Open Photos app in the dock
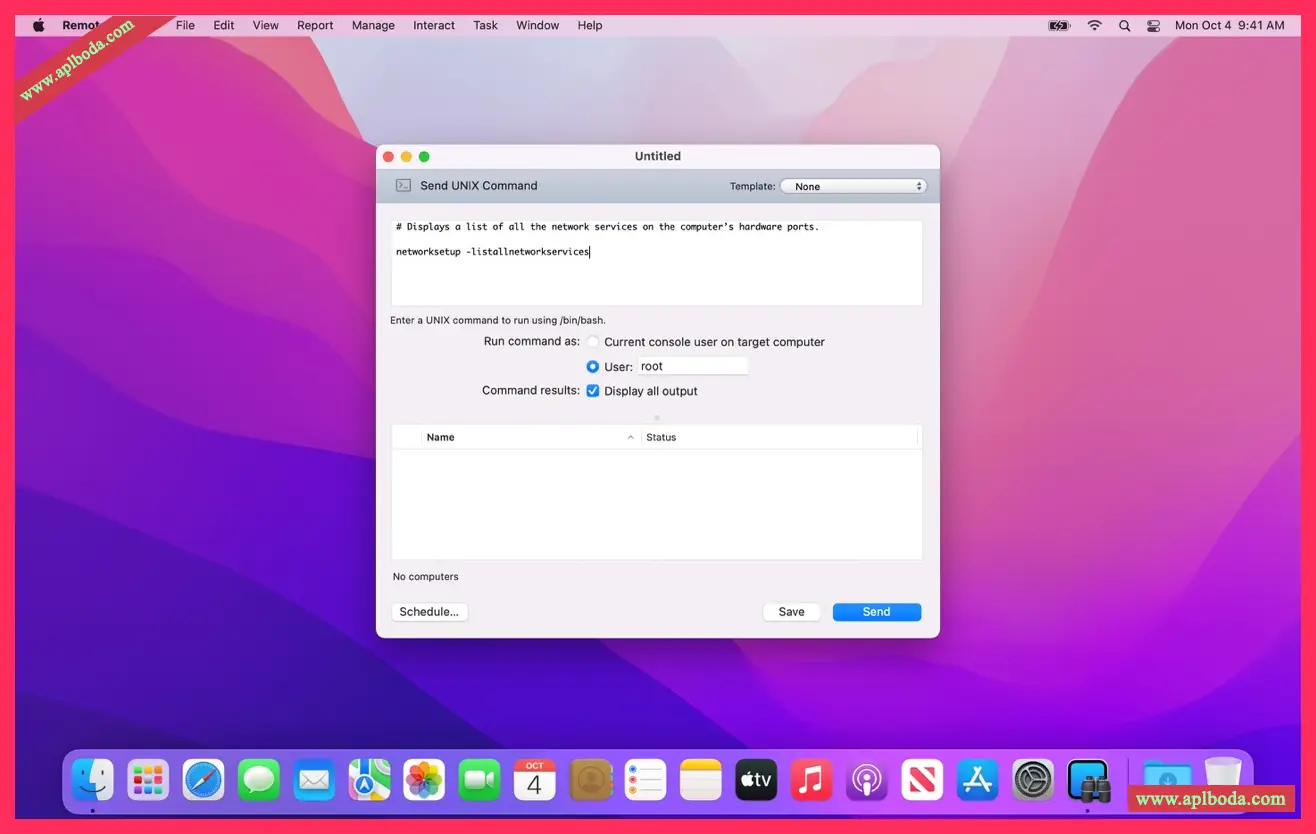The width and height of the screenshot is (1316, 834). pyautogui.click(x=424, y=779)
